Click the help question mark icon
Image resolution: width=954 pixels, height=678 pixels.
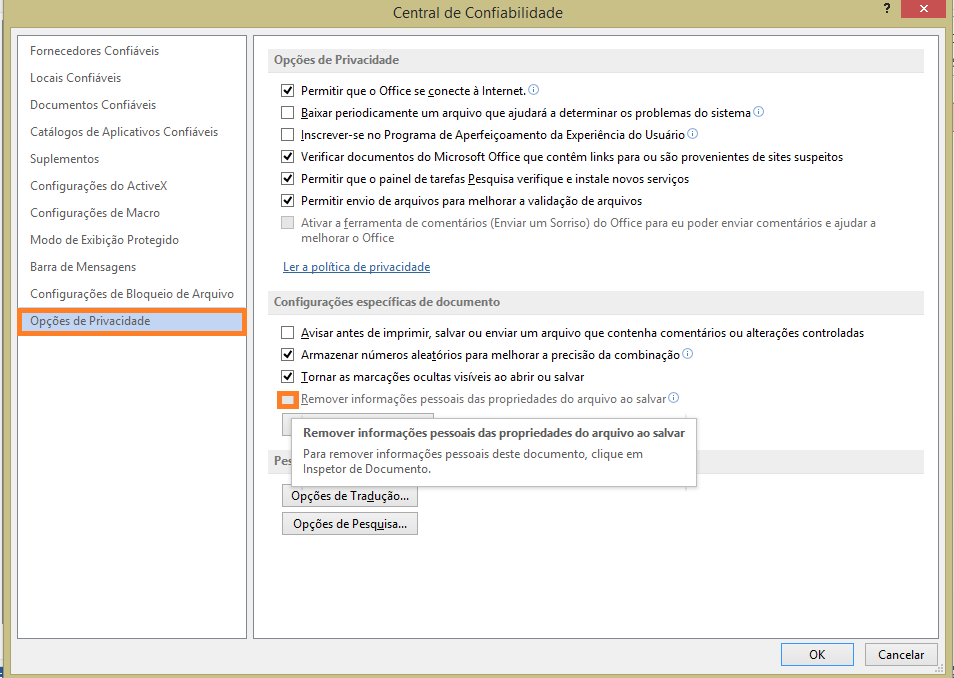[x=887, y=9]
